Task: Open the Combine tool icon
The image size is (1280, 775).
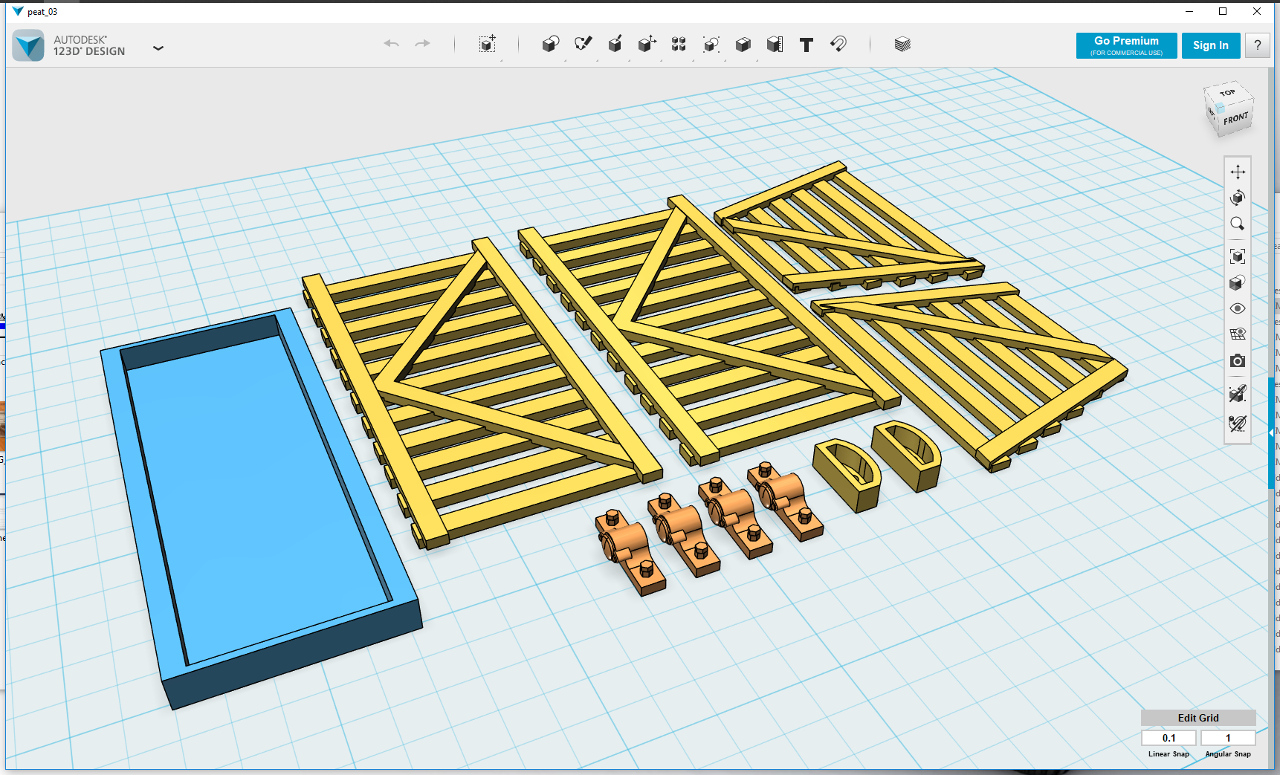Action: (743, 44)
